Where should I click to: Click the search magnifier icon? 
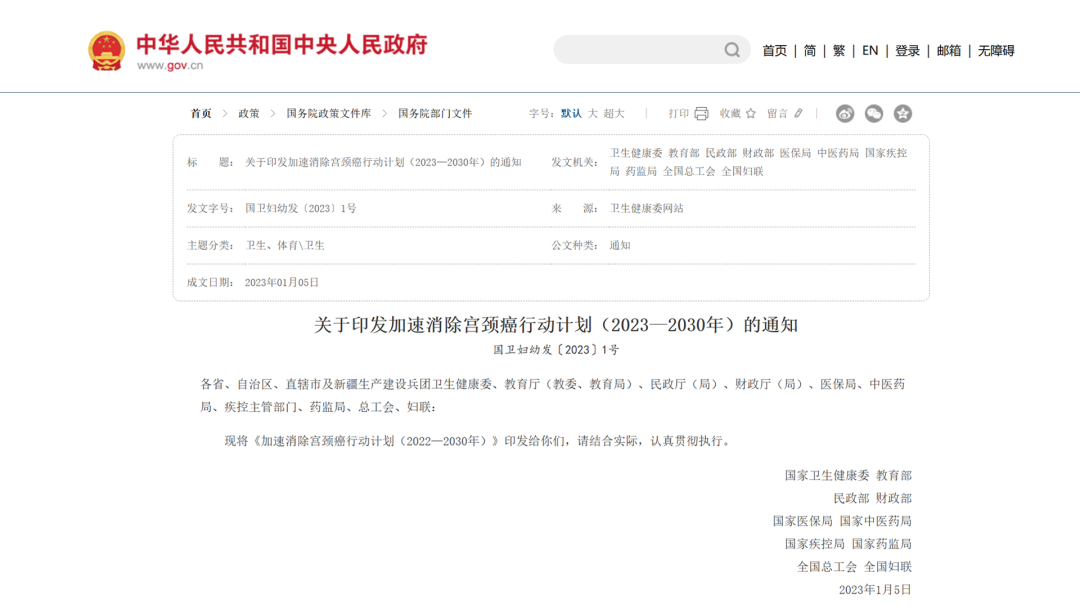click(732, 50)
